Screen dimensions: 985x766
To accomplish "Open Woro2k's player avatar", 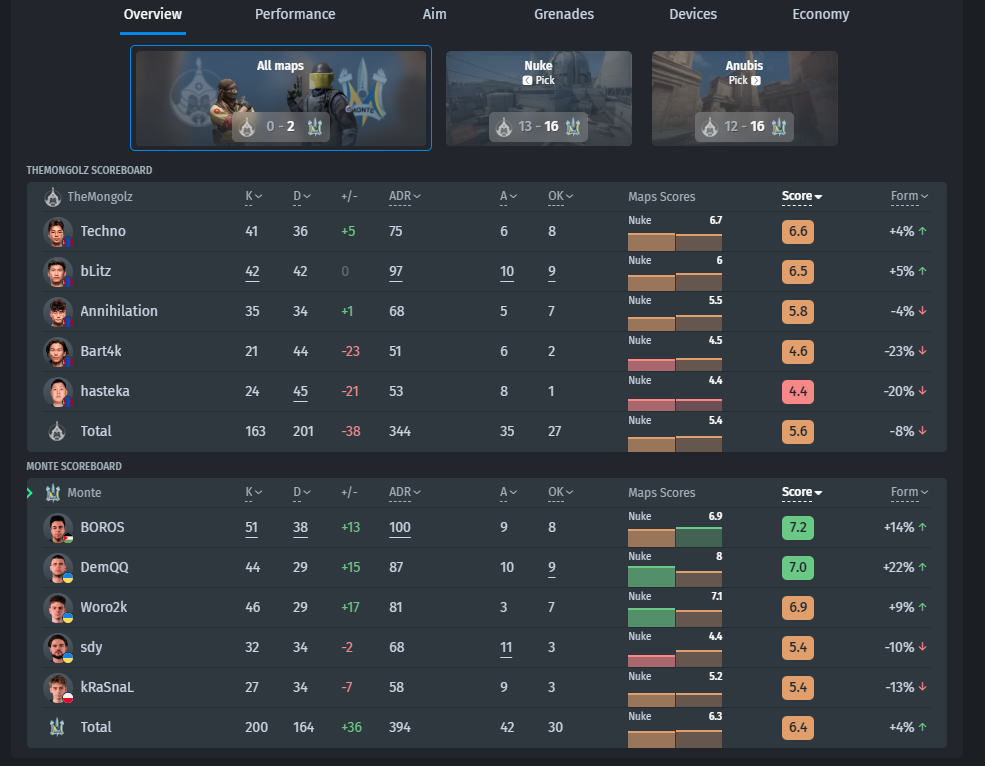I will (57, 608).
